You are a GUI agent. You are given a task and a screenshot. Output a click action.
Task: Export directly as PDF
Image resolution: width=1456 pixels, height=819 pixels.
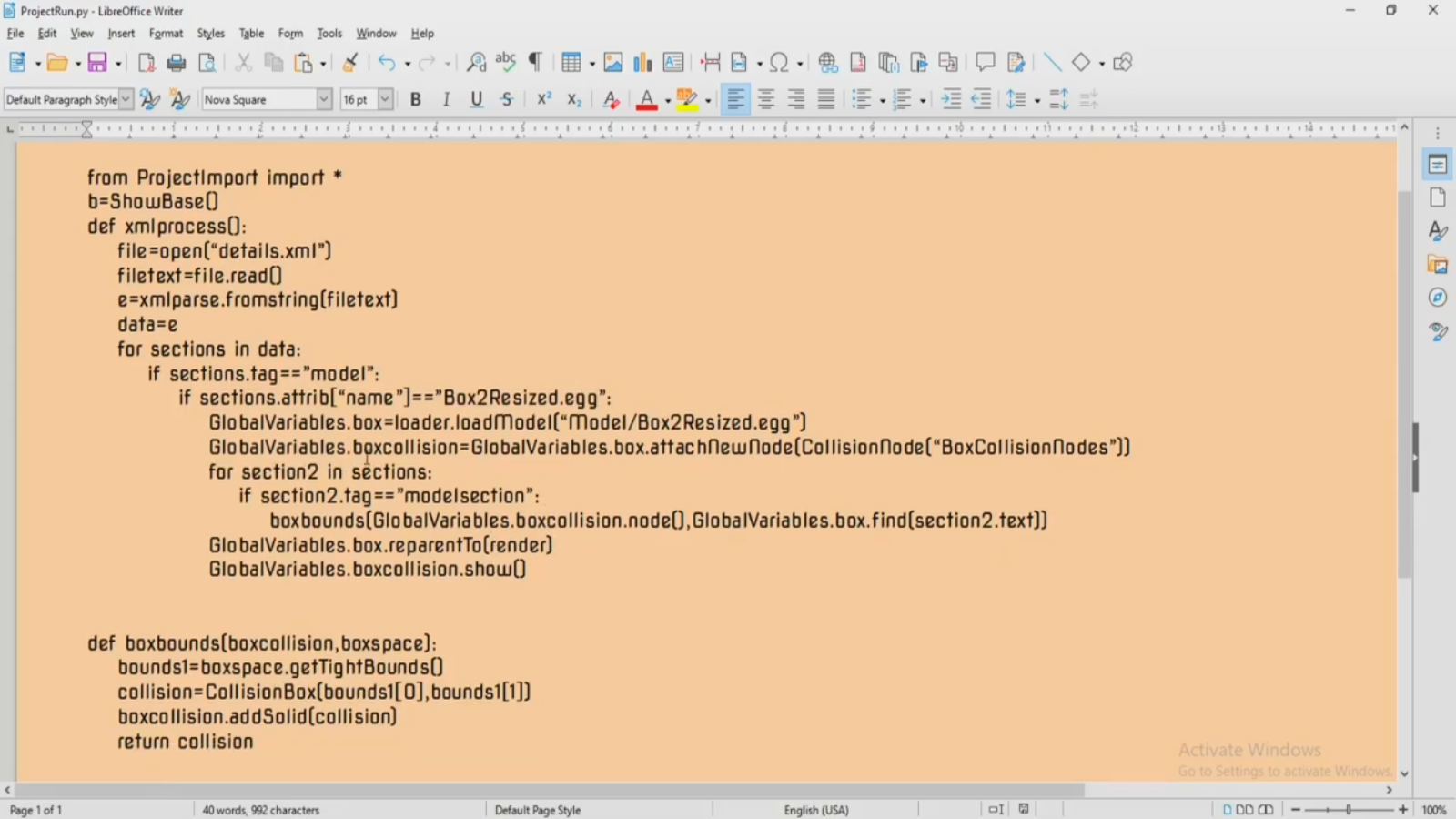(x=147, y=62)
